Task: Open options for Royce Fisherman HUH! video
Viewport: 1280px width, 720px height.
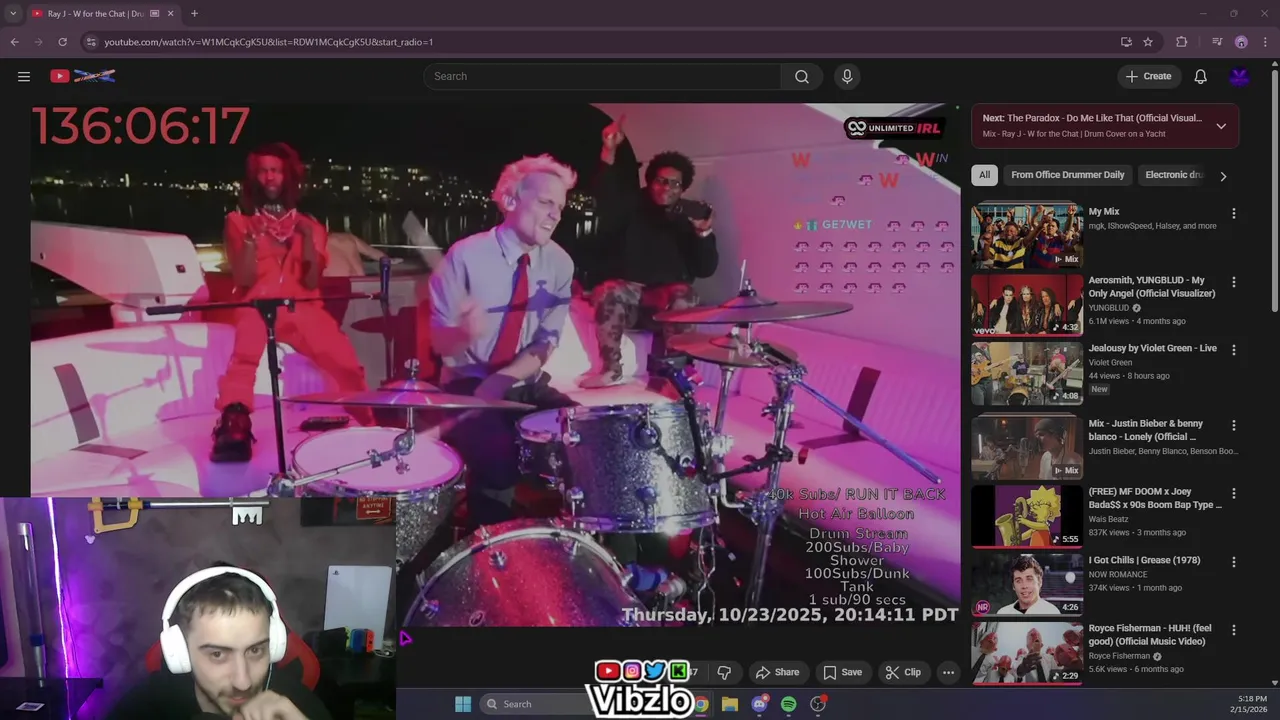Action: point(1233,630)
